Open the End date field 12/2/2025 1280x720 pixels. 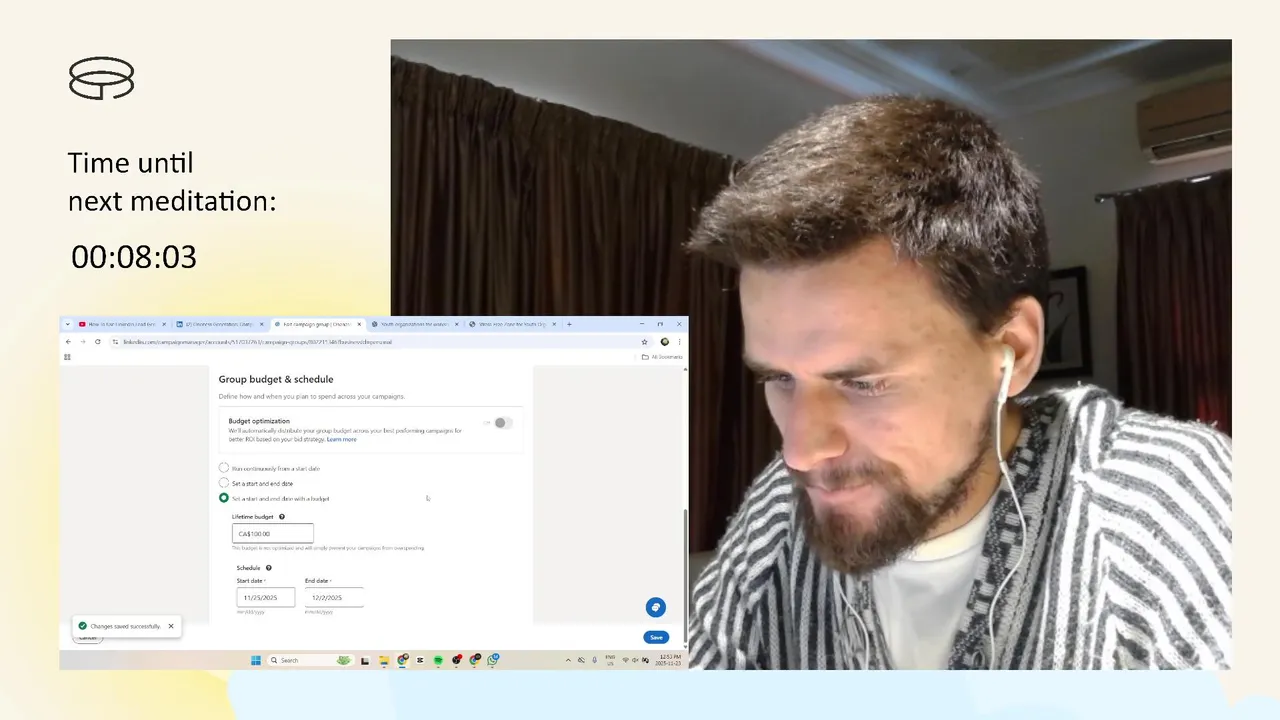[x=334, y=598]
